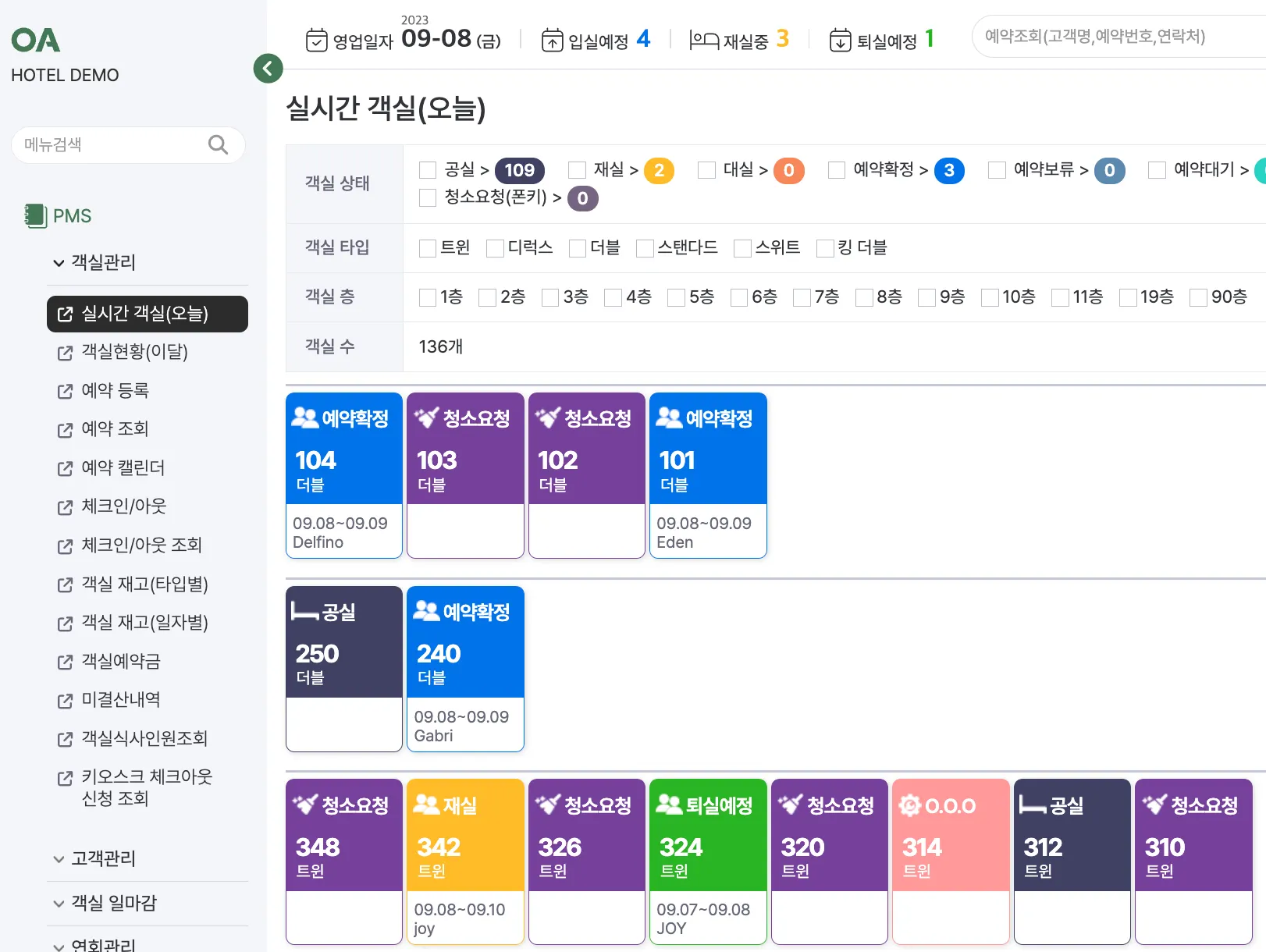Enable the 트윈 room type filter

tap(428, 248)
